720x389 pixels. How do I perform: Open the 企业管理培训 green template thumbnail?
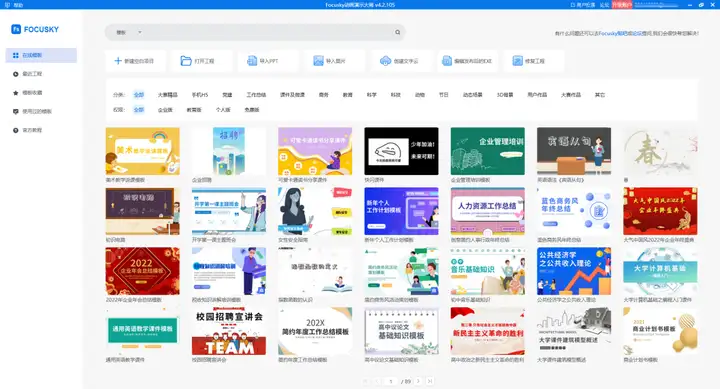pyautogui.click(x=488, y=151)
